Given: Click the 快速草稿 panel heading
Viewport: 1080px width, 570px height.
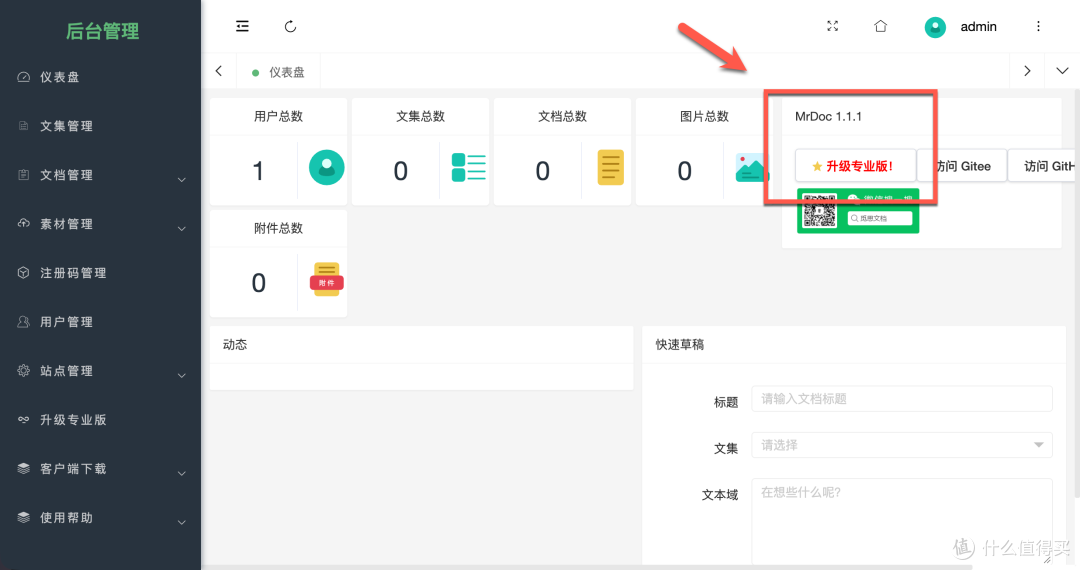Looking at the screenshot, I should coord(680,344).
